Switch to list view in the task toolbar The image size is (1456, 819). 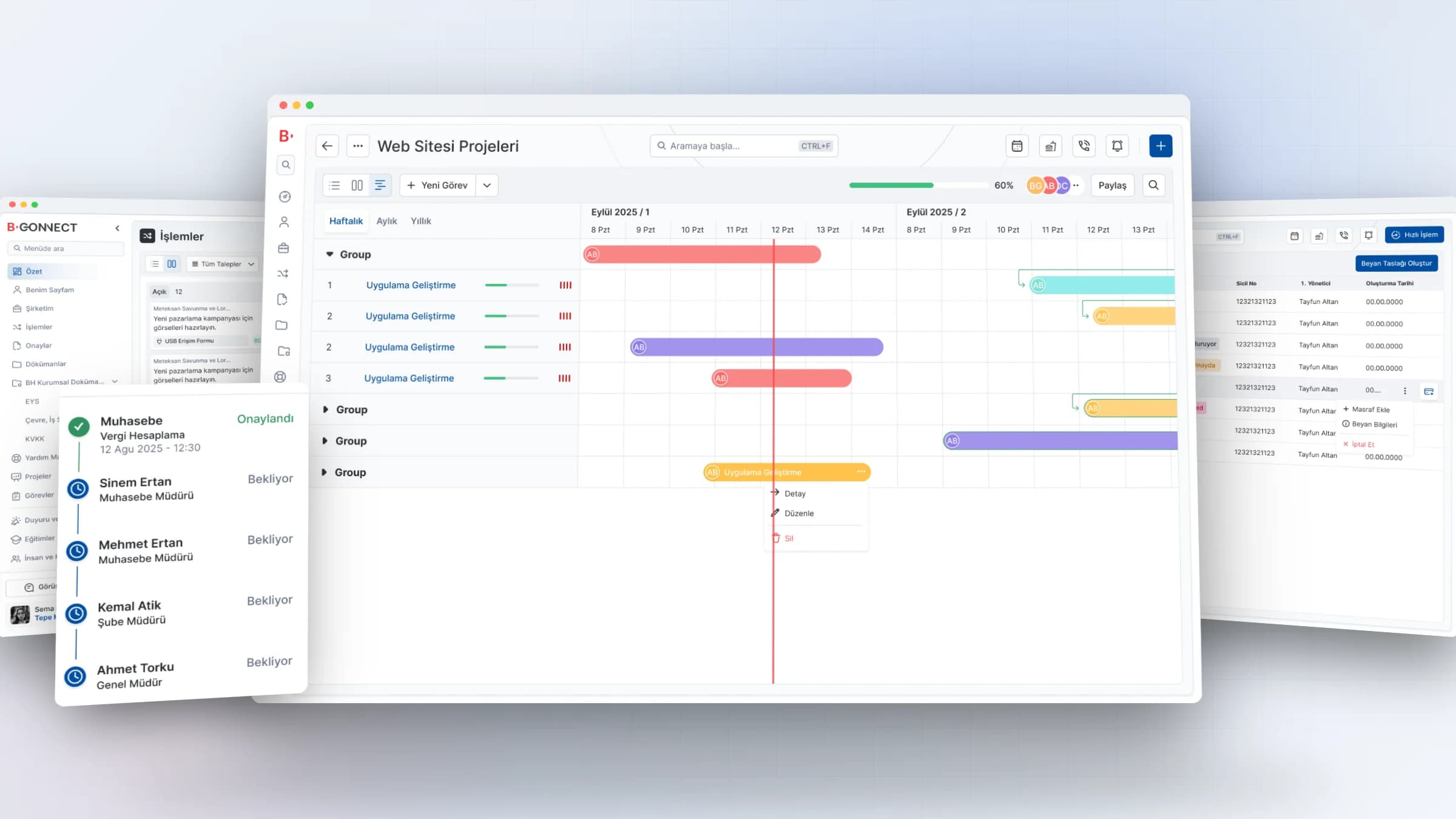(x=334, y=185)
